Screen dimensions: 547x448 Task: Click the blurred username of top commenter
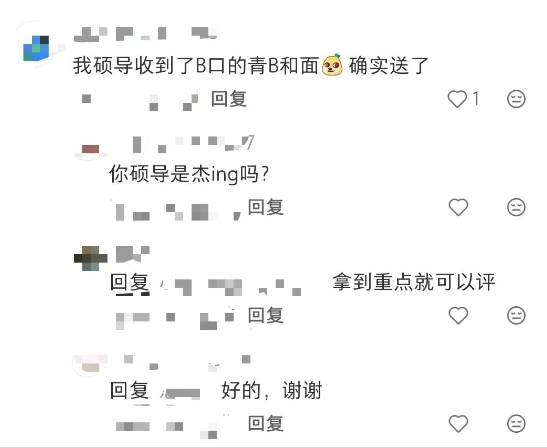[x=145, y=34]
